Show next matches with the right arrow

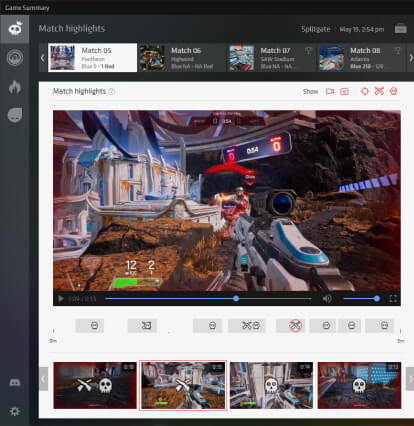[411, 58]
